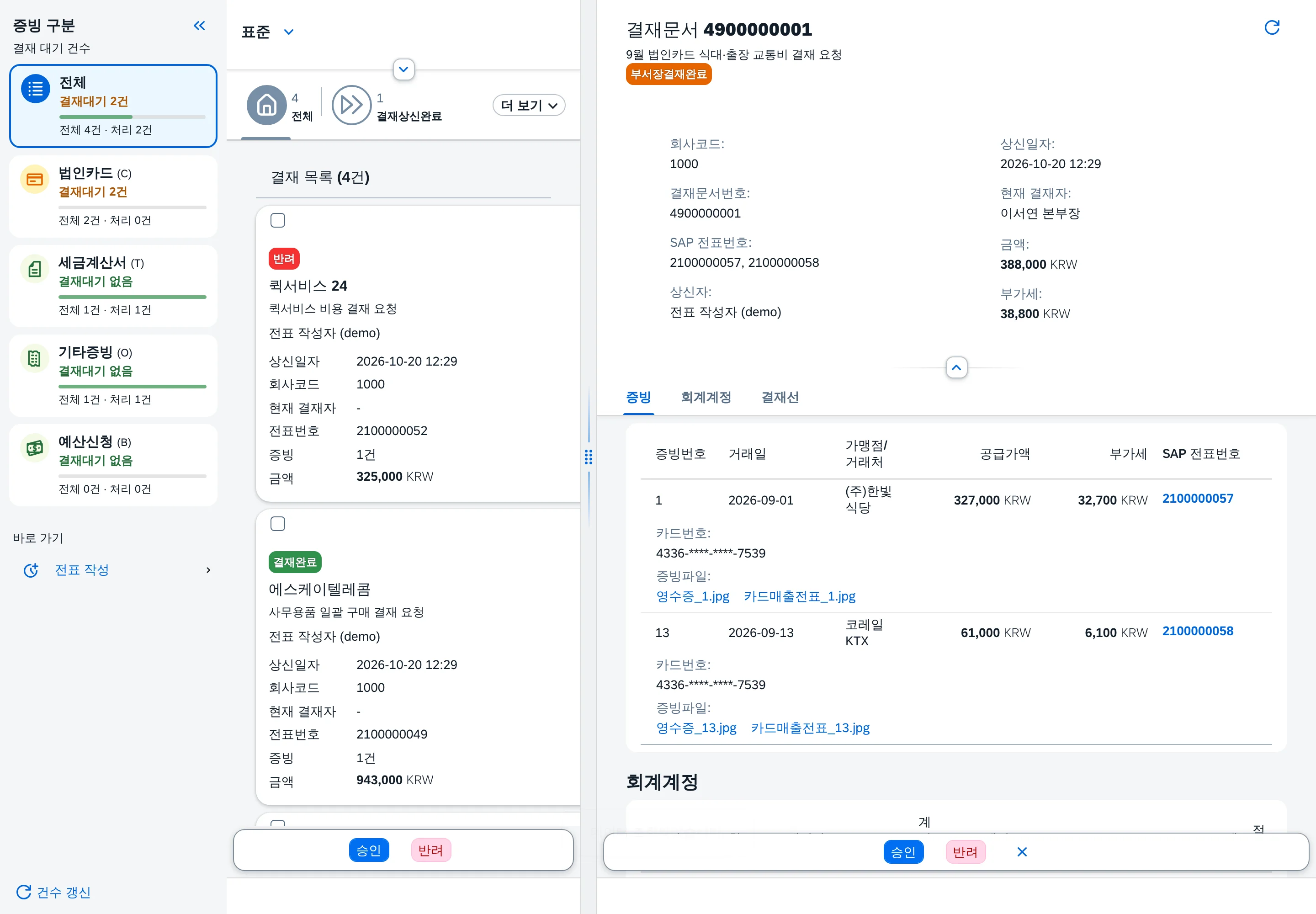The height and width of the screenshot is (914, 1316).
Task: Open the 표준 view variant dropdown
Action: pyautogui.click(x=289, y=32)
